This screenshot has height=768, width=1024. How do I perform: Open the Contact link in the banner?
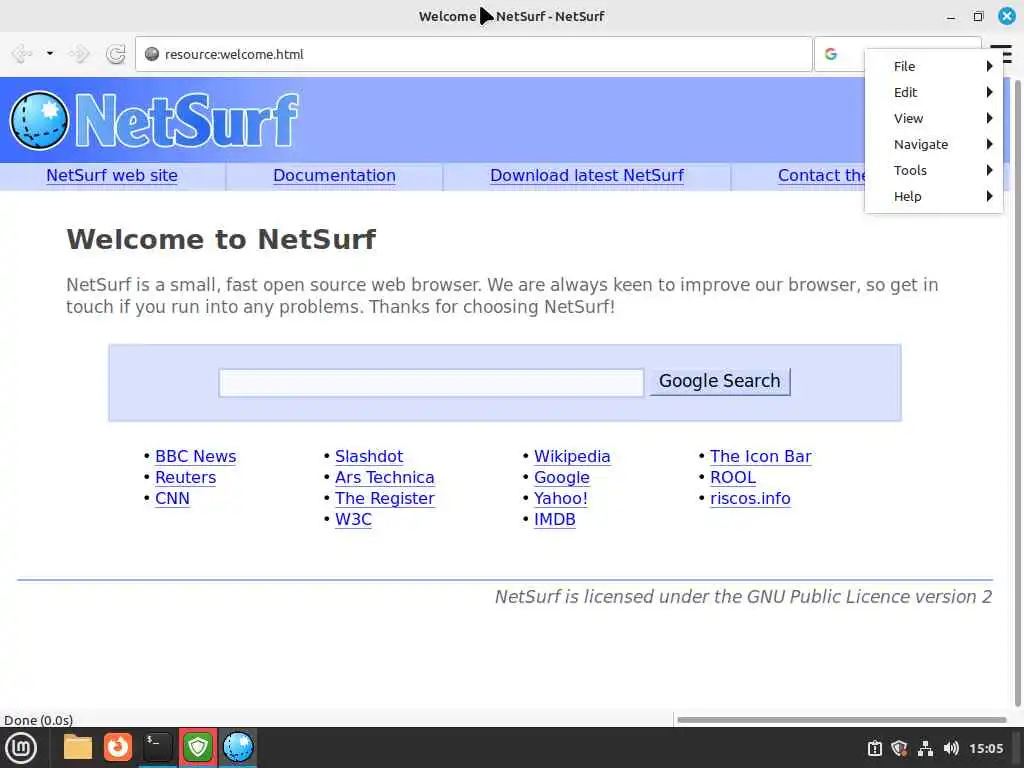pyautogui.click(x=821, y=175)
